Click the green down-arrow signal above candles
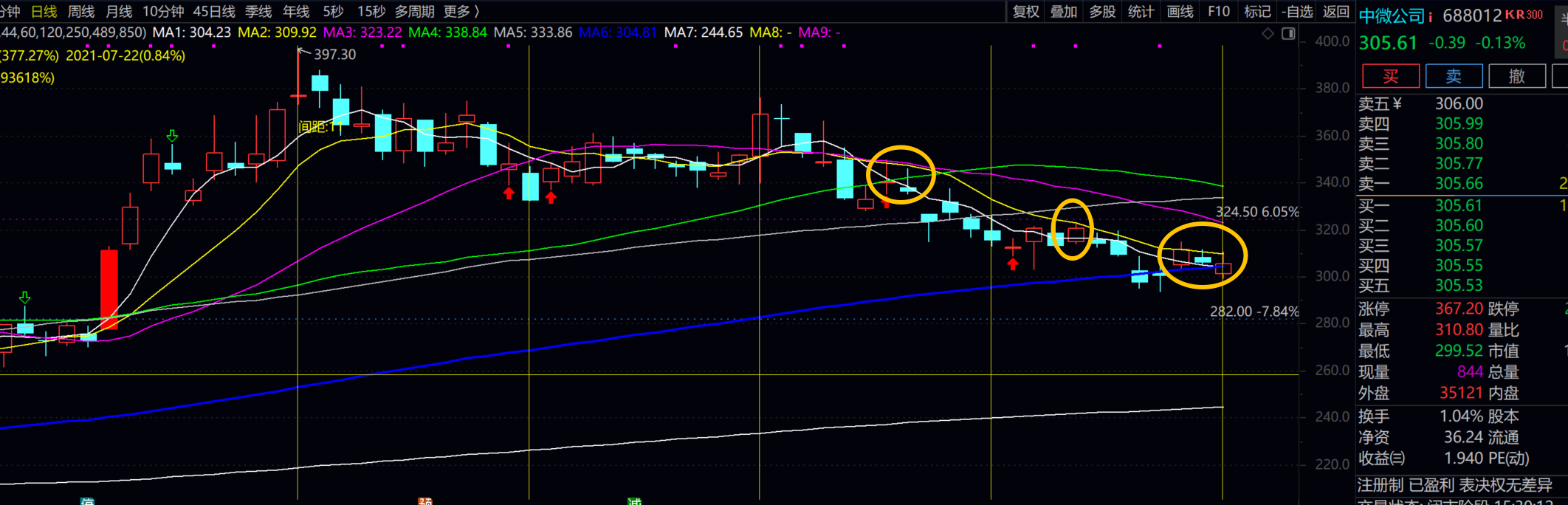The image size is (1568, 505). [172, 136]
